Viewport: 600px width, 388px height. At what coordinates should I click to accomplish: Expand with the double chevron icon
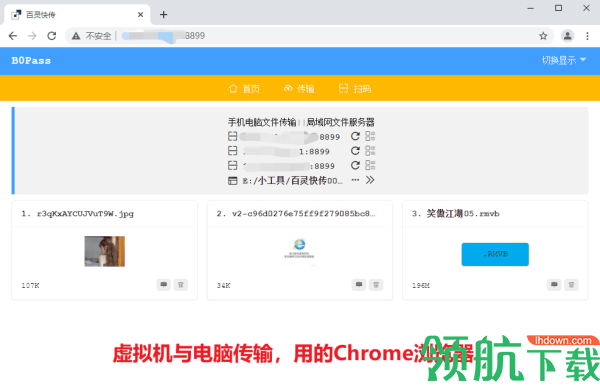(370, 180)
